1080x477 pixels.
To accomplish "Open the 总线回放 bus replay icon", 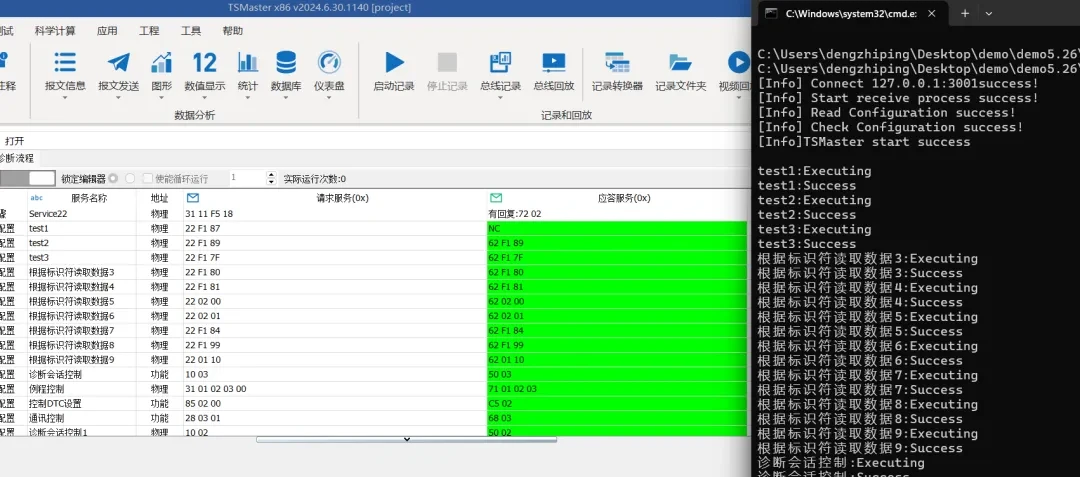I will [x=554, y=63].
